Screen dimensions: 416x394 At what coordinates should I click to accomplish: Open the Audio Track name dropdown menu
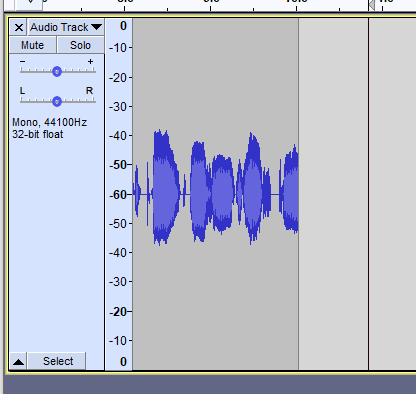coord(66,27)
